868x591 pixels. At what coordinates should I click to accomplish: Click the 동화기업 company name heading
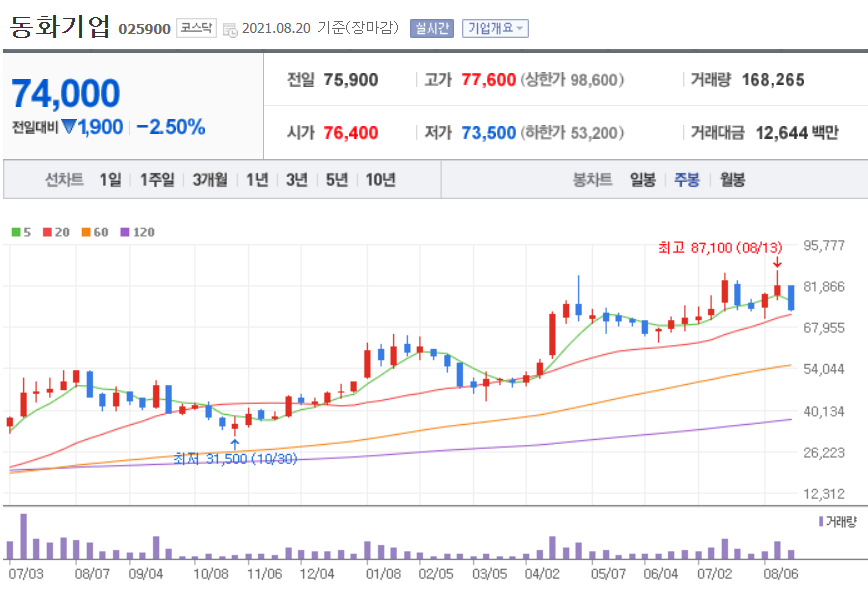pyautogui.click(x=60, y=27)
